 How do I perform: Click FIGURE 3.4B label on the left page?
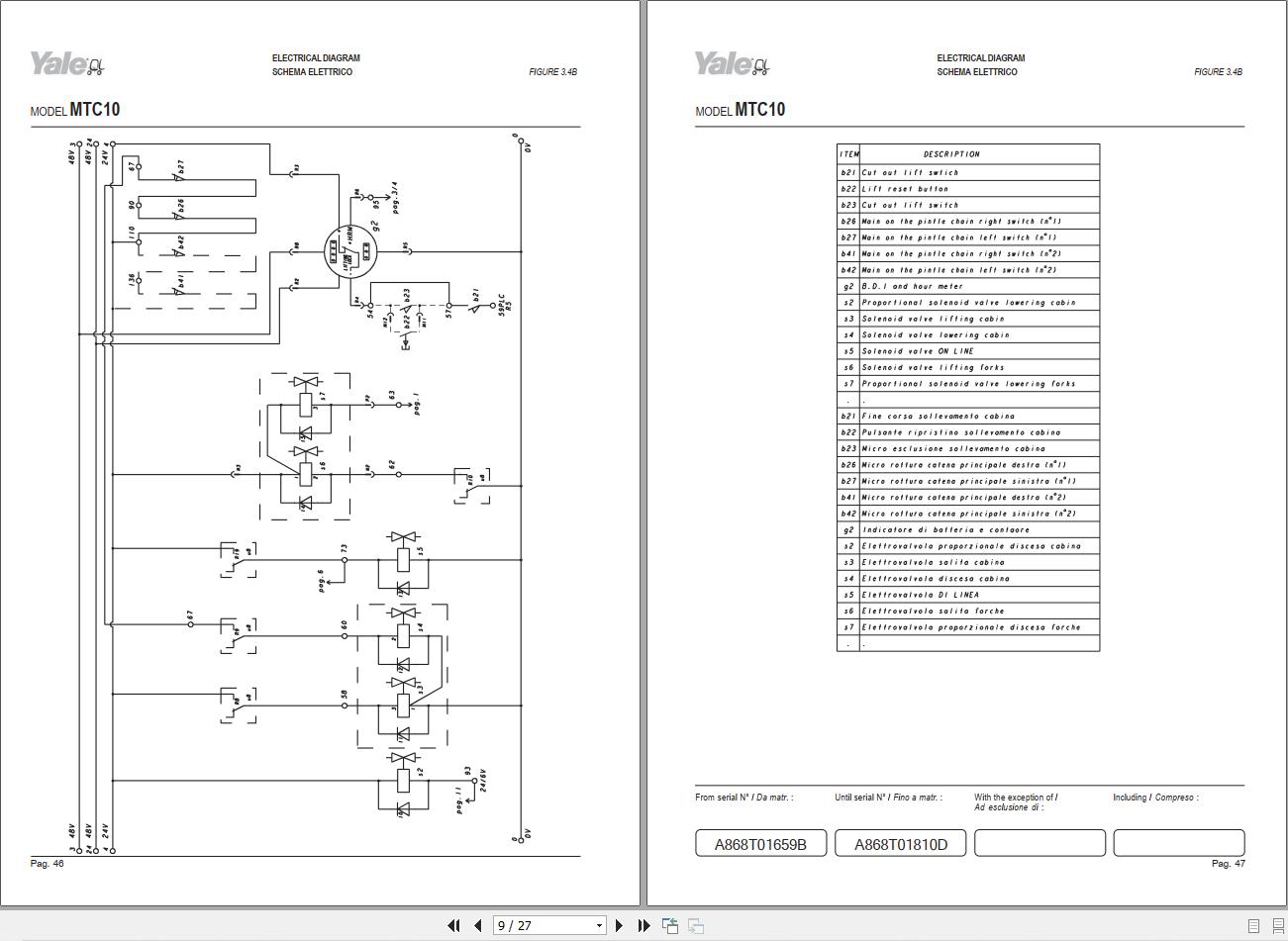coord(552,72)
